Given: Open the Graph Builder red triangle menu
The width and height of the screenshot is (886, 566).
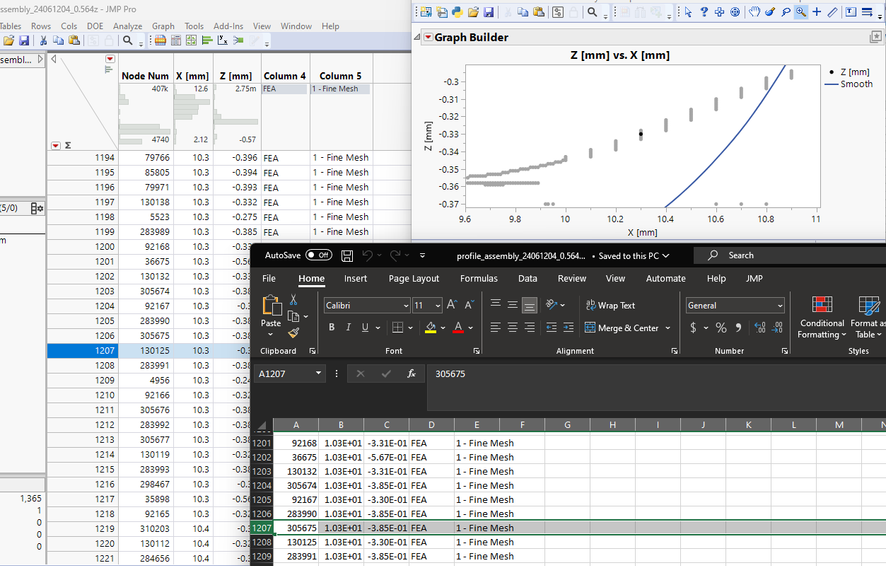Looking at the screenshot, I should (428, 37).
